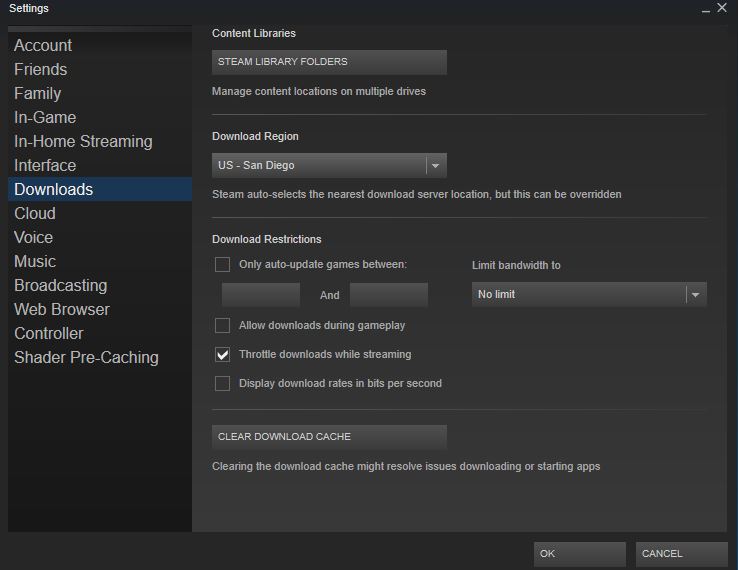Open the Interface settings page
The image size is (738, 570).
(x=100, y=166)
